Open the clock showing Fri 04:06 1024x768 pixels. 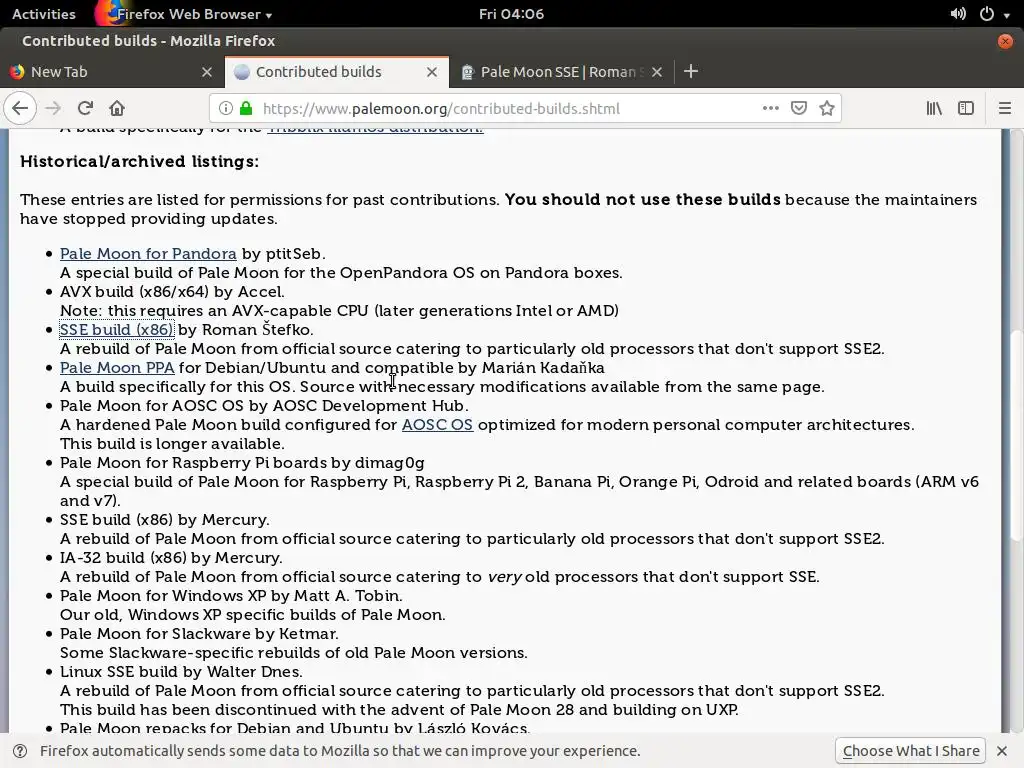pyautogui.click(x=511, y=14)
